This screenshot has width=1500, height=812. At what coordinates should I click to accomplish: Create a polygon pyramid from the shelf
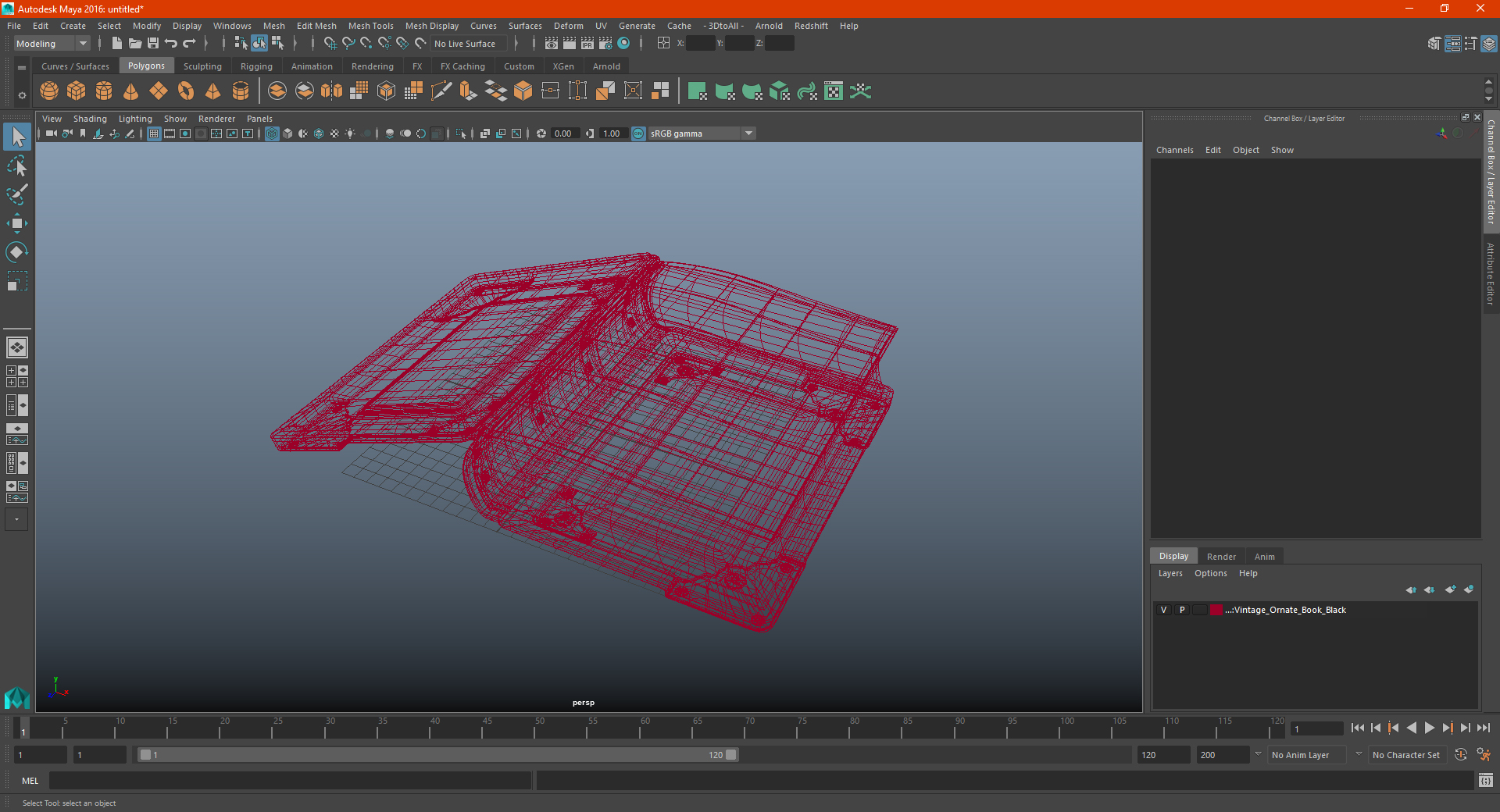[x=213, y=91]
